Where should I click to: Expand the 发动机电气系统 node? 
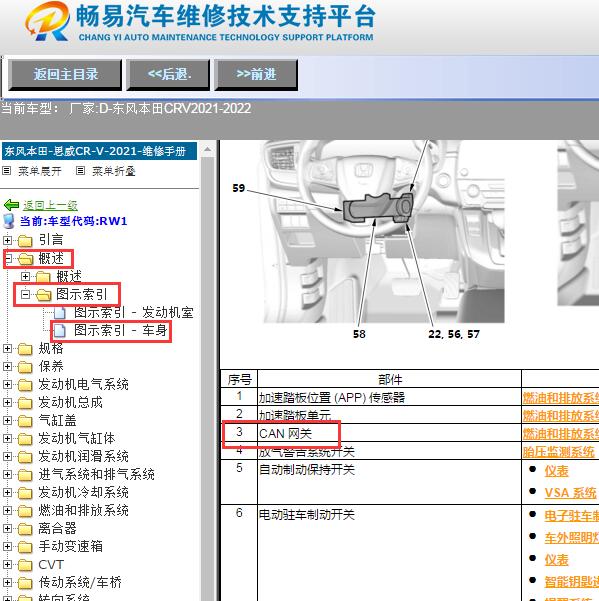point(7,384)
